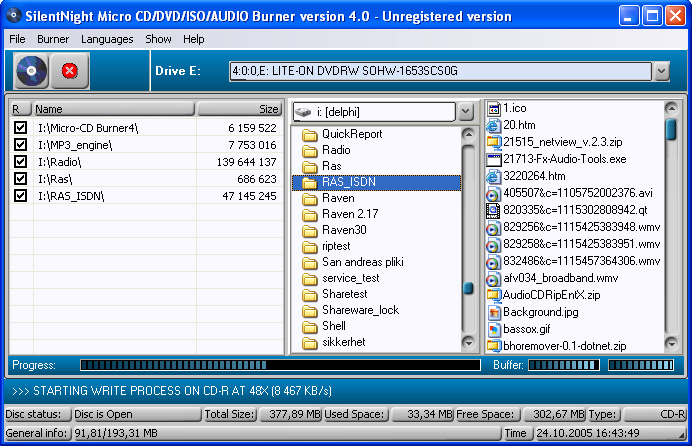Sort list by Size column header
This screenshot has width=692, height=446.
(x=240, y=109)
